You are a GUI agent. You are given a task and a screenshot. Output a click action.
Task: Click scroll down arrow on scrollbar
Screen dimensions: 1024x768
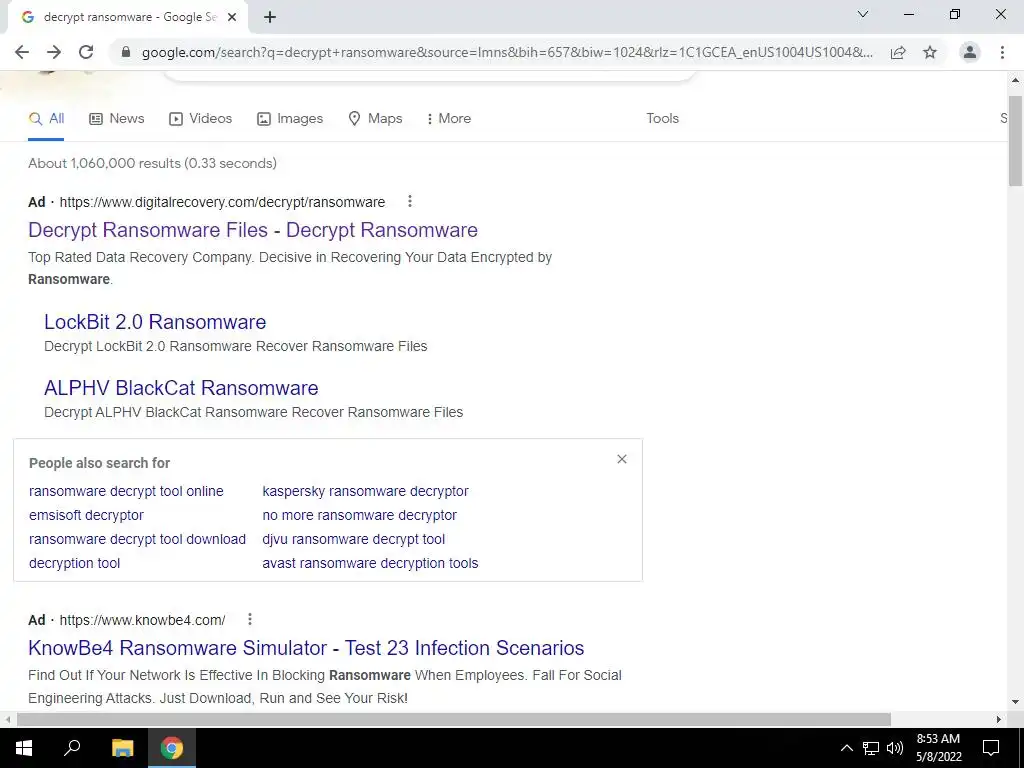point(1015,702)
